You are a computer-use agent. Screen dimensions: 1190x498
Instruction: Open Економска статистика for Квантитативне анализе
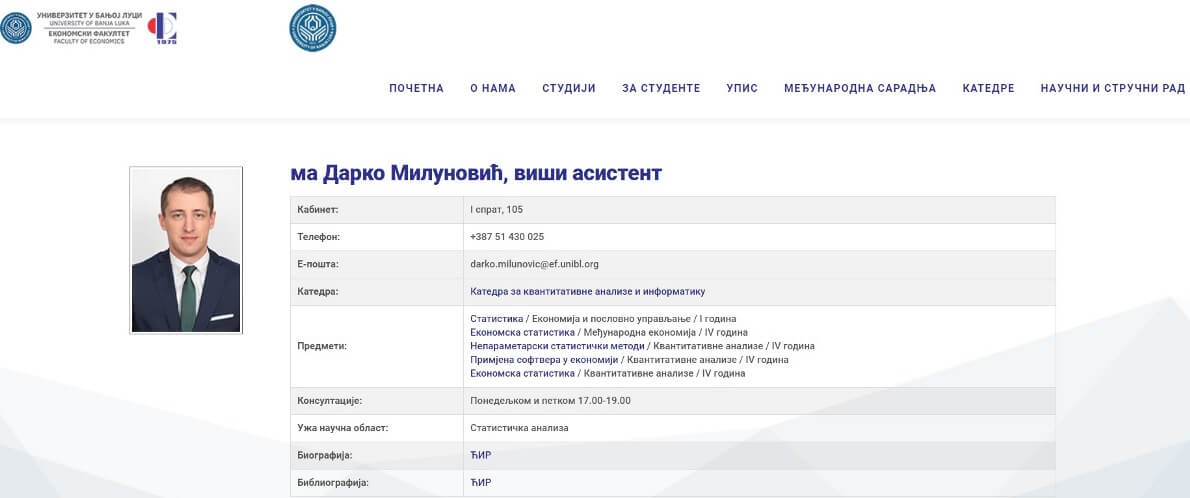pyautogui.click(x=522, y=373)
